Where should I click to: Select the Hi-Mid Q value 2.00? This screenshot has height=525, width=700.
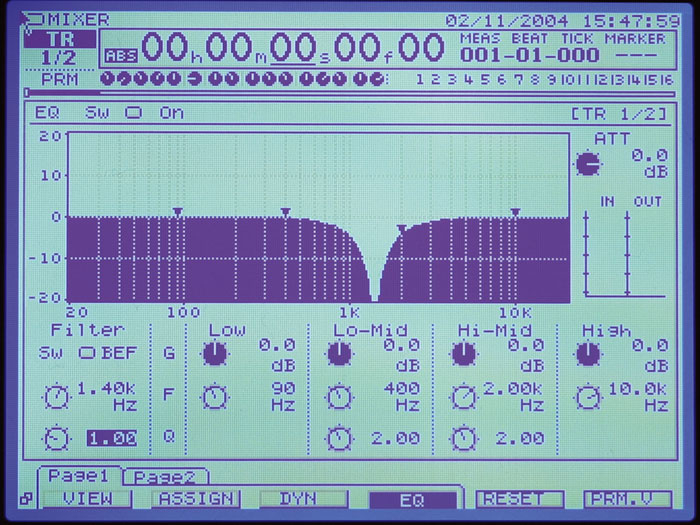pyautogui.click(x=520, y=438)
